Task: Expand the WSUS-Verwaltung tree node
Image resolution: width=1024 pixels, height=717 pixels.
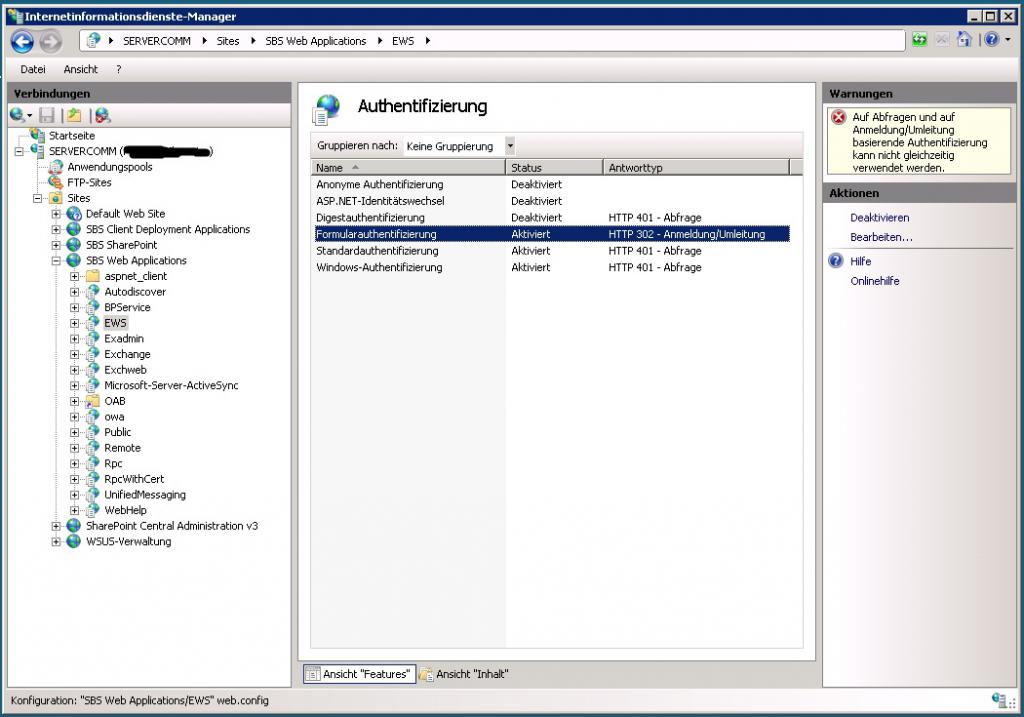Action: click(x=56, y=541)
